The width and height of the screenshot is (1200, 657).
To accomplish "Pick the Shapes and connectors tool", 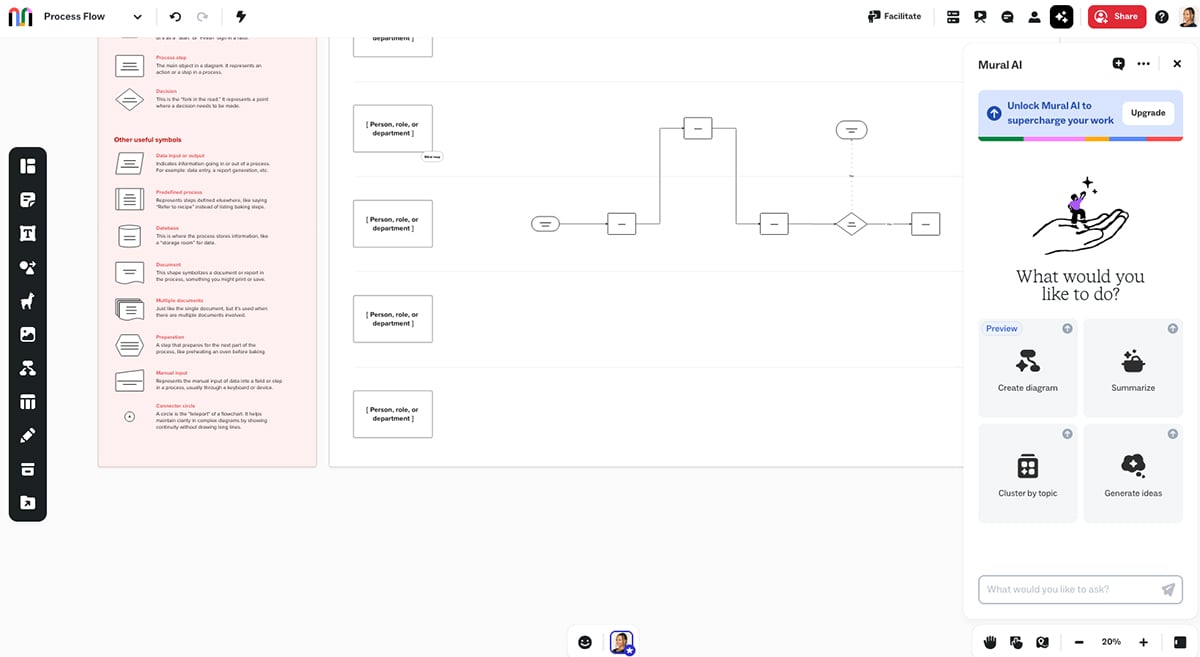I will [27, 266].
